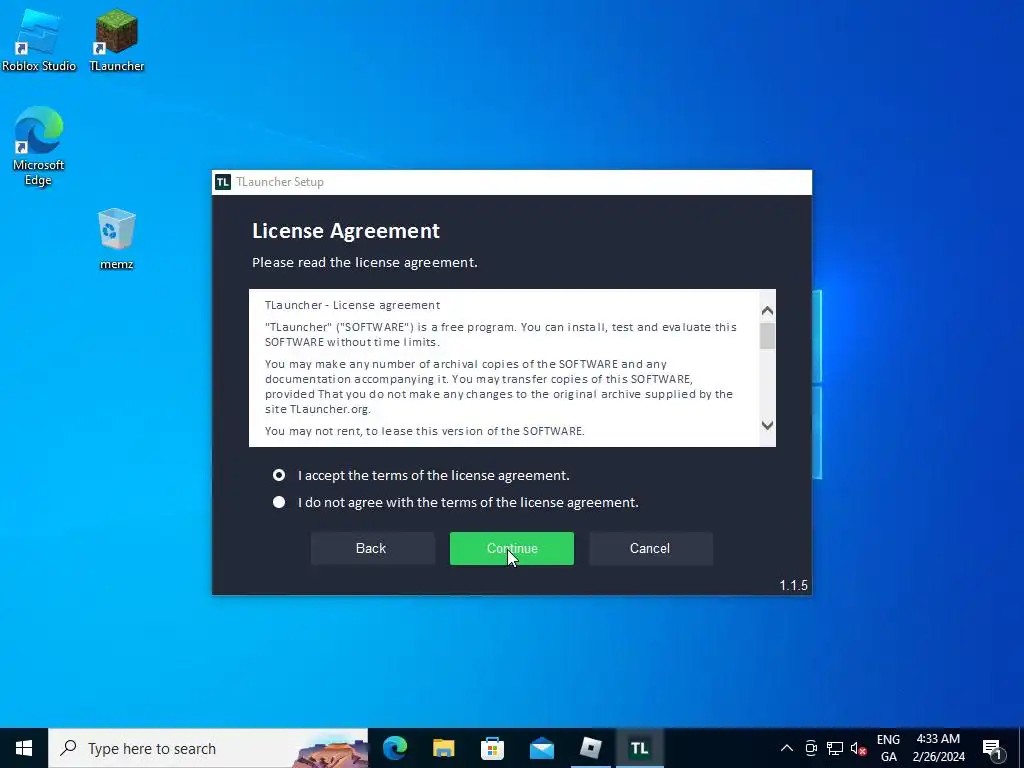Viewport: 1024px width, 768px height.
Task: Click 'You may not rent' license line
Action: pos(424,431)
